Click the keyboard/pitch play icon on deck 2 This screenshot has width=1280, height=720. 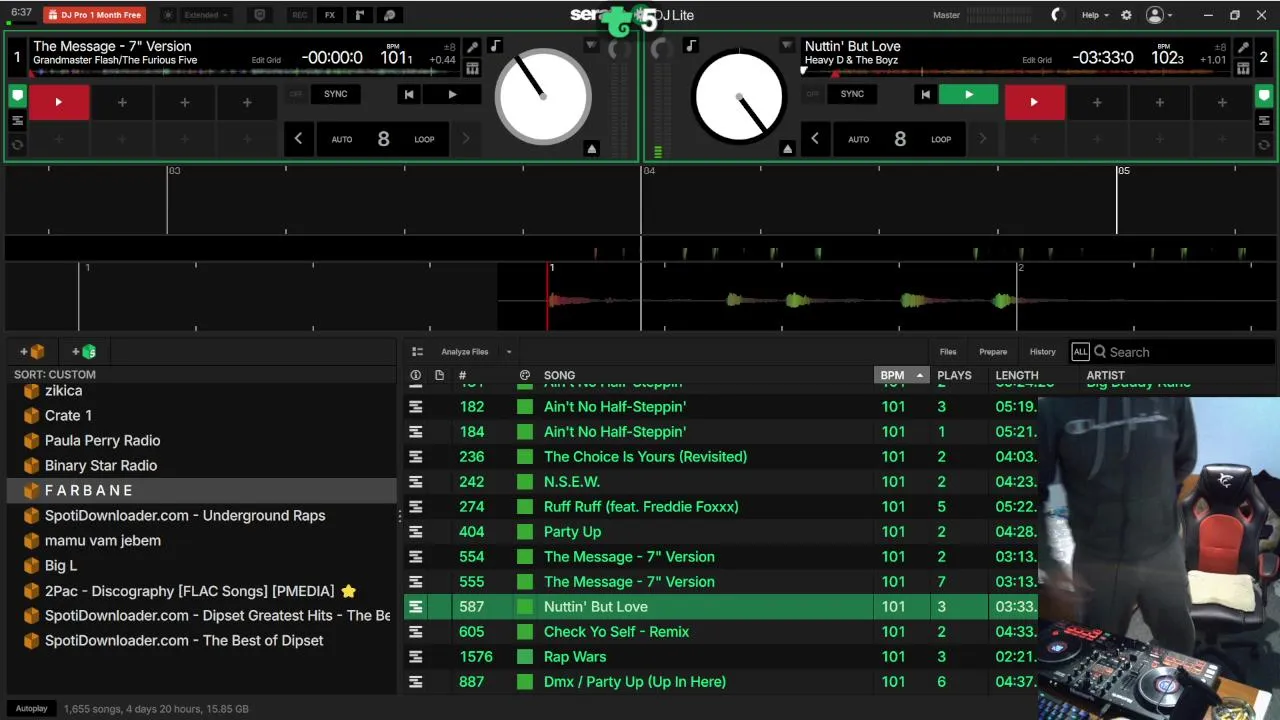[x=1243, y=68]
